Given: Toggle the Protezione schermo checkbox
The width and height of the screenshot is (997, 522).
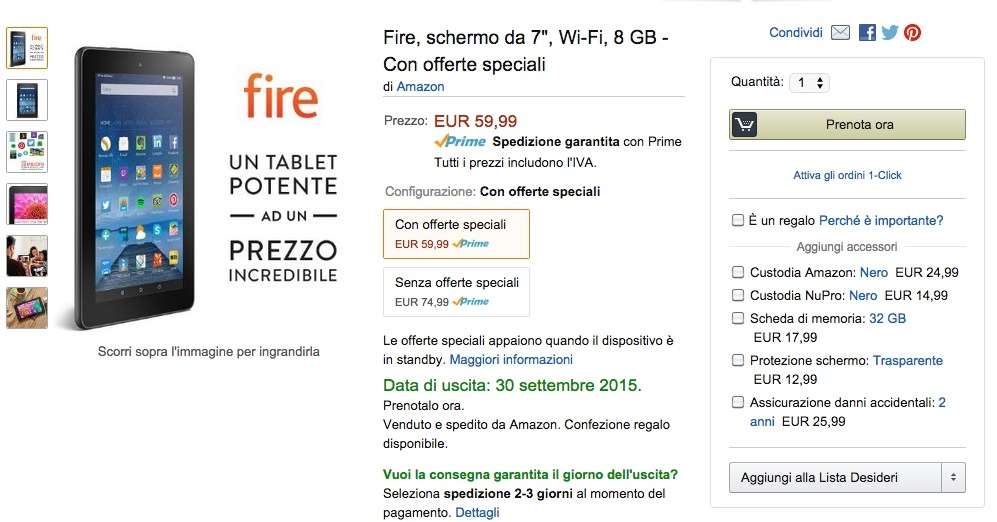Looking at the screenshot, I should (738, 360).
